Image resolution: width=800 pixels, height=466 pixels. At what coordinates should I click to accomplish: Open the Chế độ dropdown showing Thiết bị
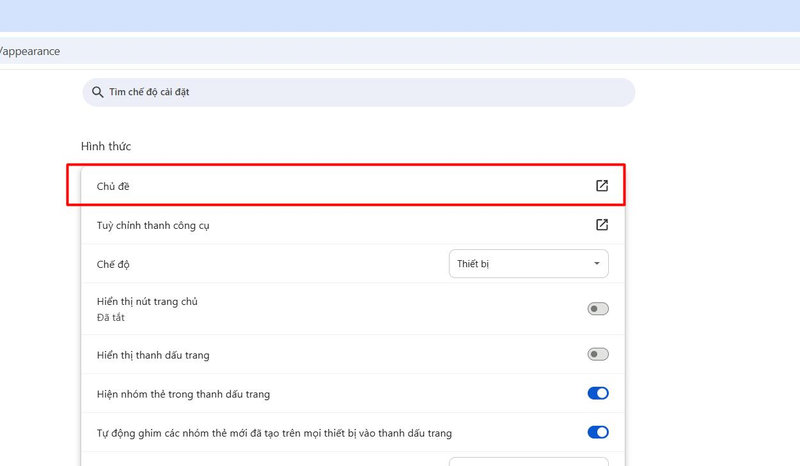[529, 264]
